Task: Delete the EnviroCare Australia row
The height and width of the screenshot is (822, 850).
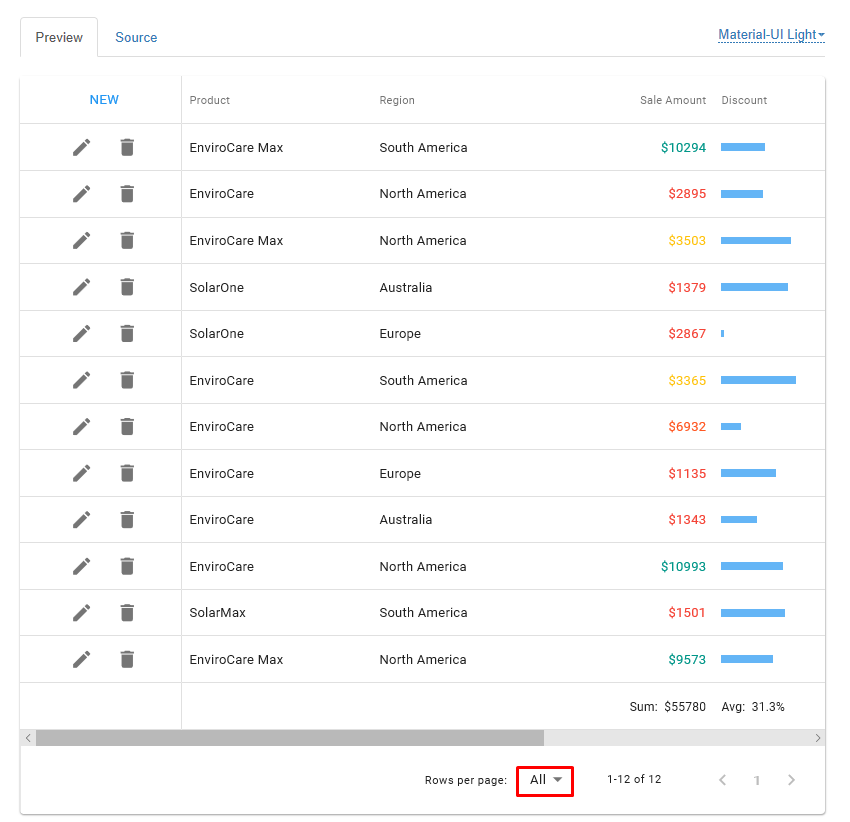Action: click(x=127, y=519)
